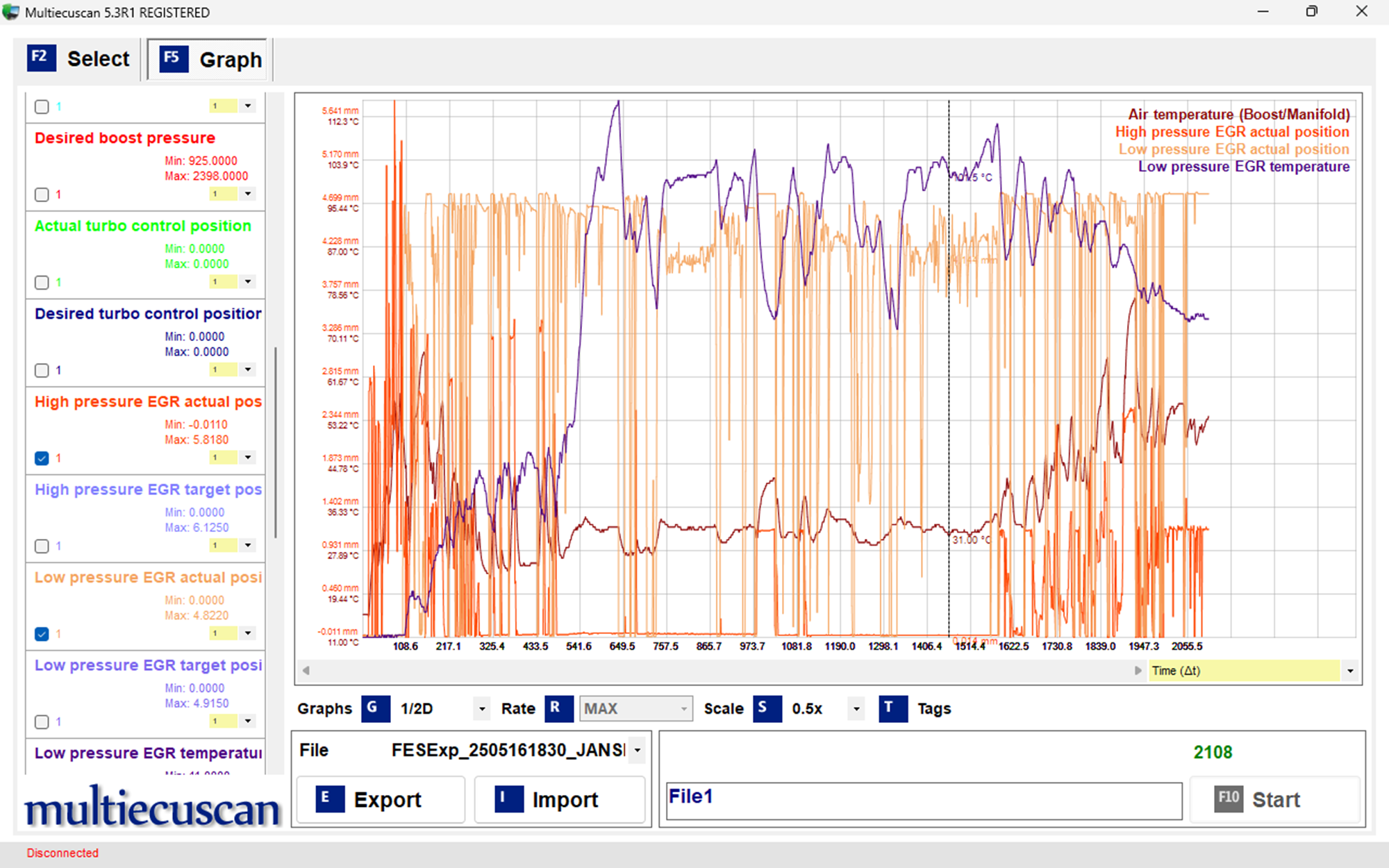This screenshot has height=868, width=1389.
Task: Click the E icon on Export
Action: [330, 799]
